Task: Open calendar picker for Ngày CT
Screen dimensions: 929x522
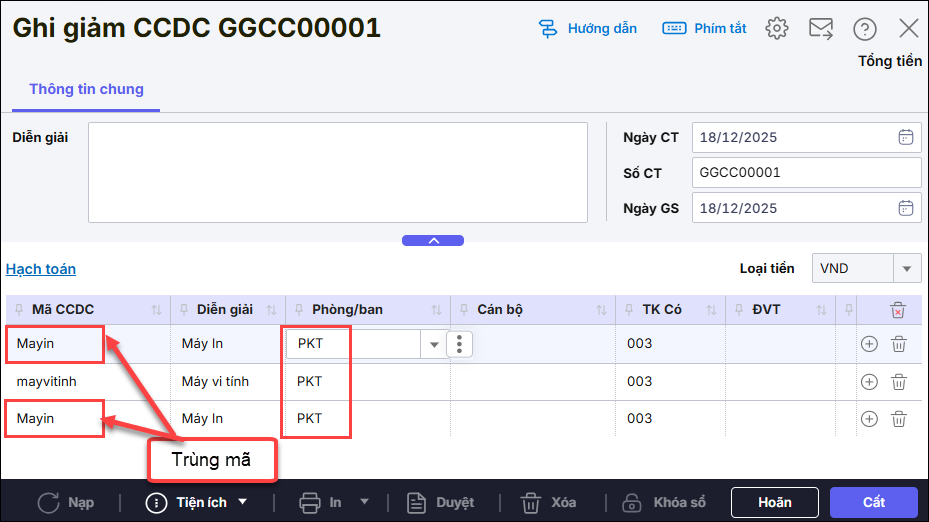Action: [x=905, y=137]
